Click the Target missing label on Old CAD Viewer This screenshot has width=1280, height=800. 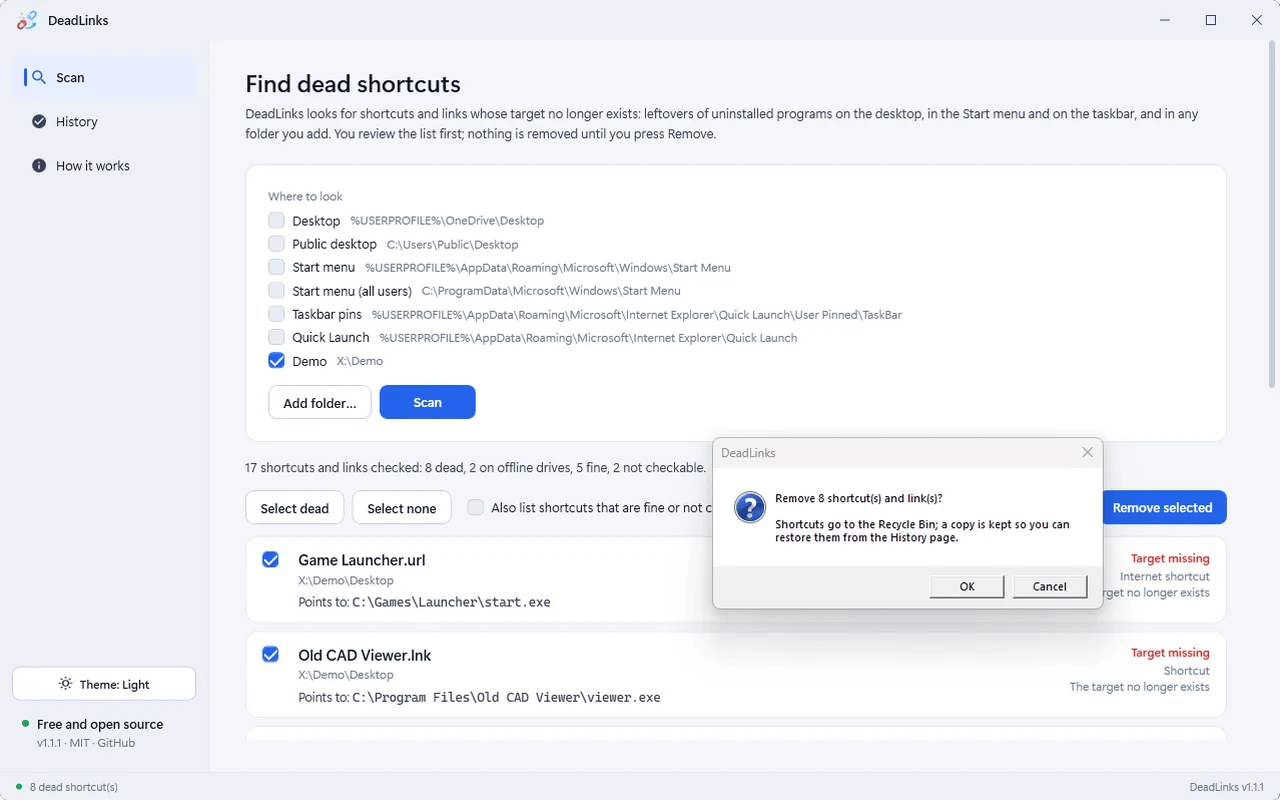tap(1170, 652)
